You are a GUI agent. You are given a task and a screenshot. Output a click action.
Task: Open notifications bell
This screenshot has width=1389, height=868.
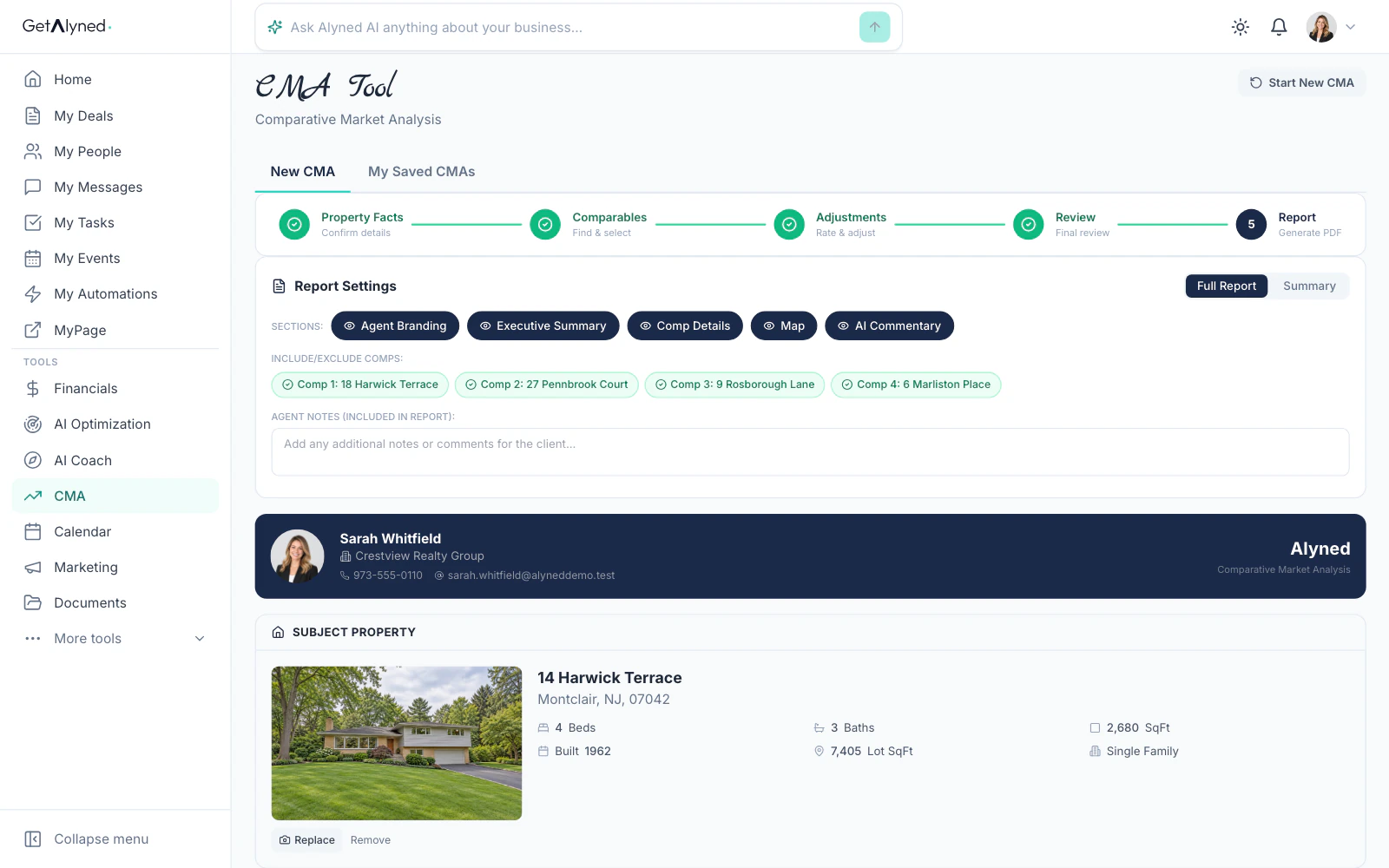pos(1279,27)
